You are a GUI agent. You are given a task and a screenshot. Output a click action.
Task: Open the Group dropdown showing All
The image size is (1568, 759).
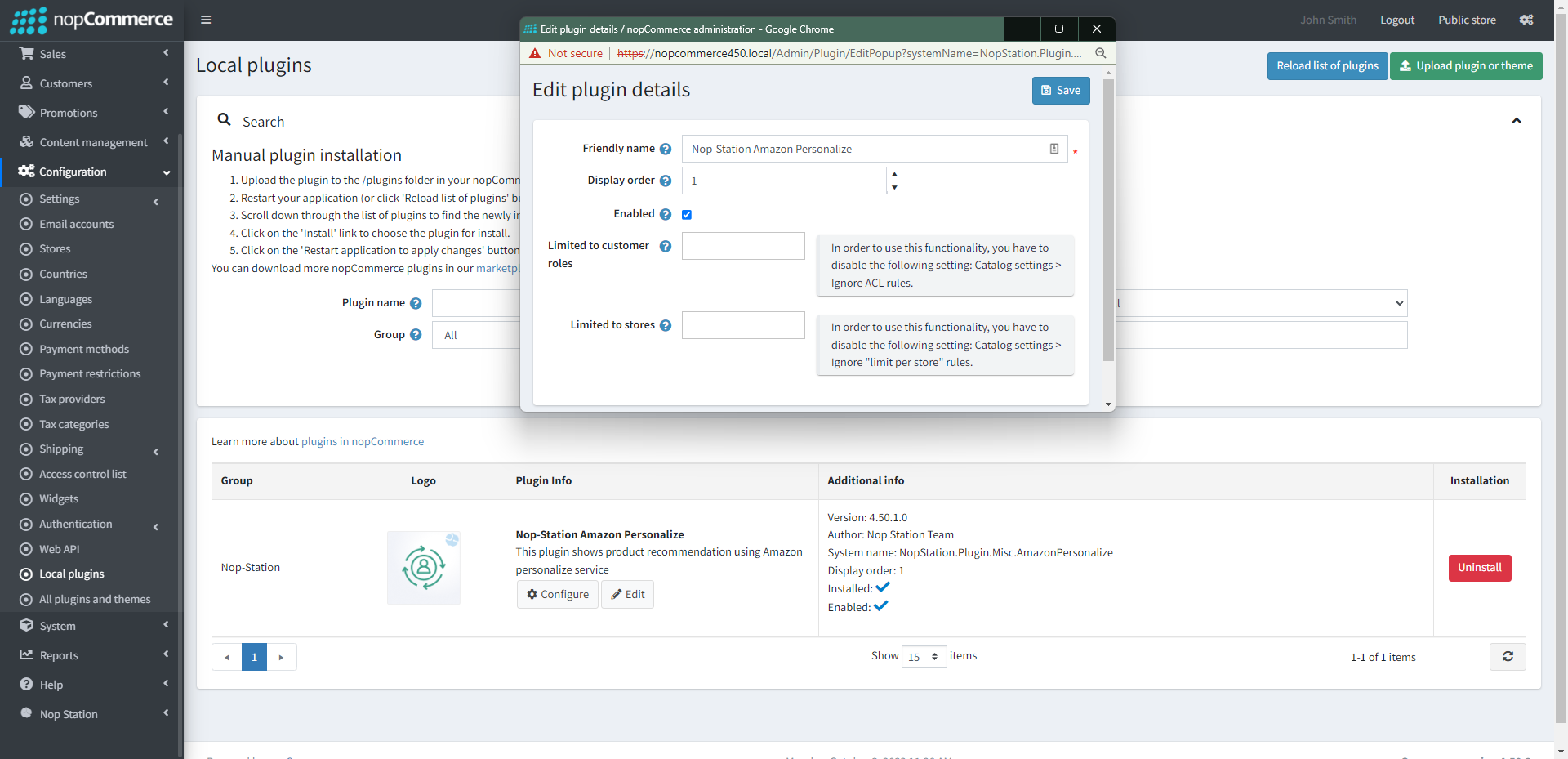pos(476,335)
